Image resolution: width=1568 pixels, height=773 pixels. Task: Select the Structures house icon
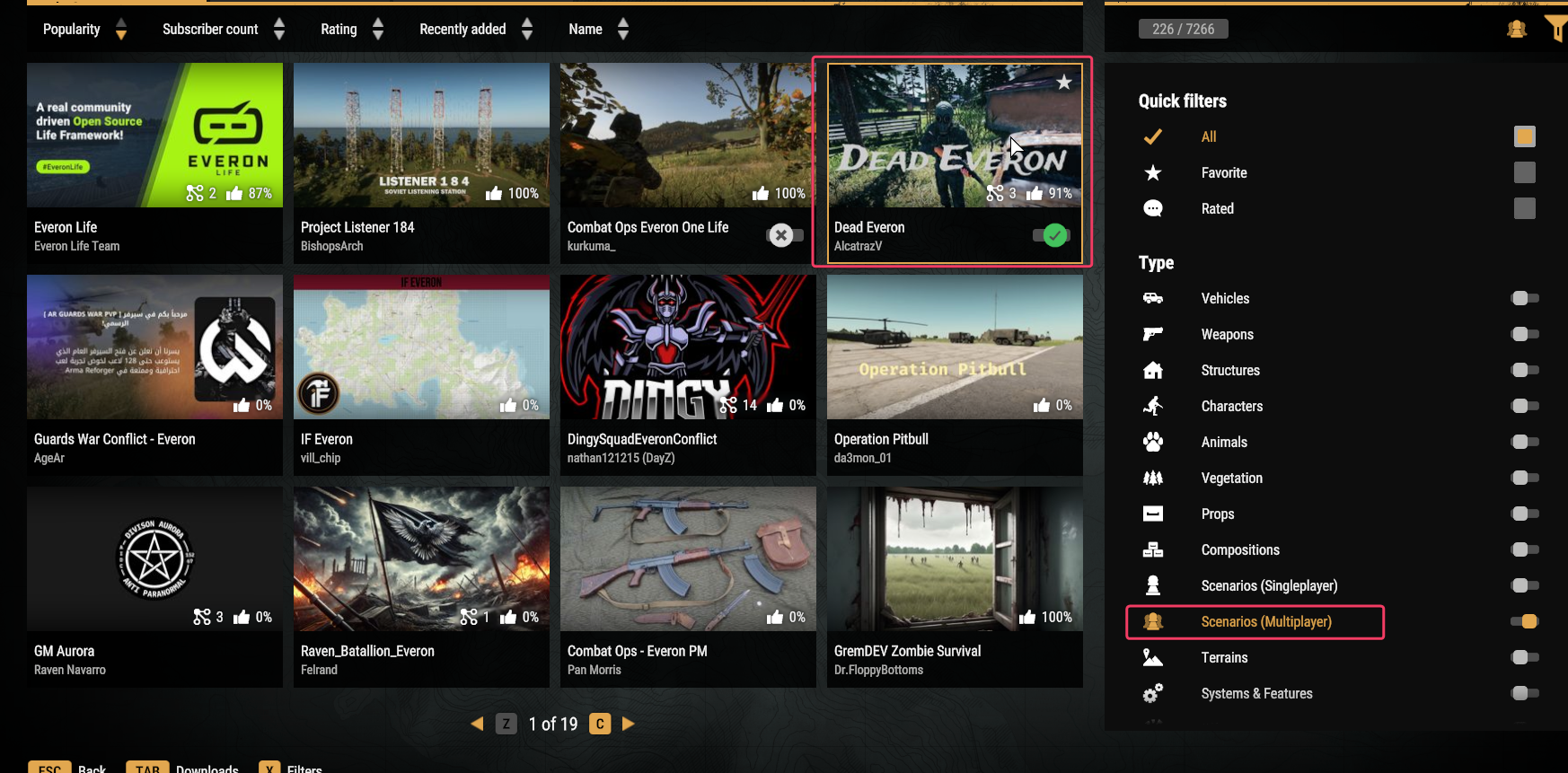click(1153, 370)
